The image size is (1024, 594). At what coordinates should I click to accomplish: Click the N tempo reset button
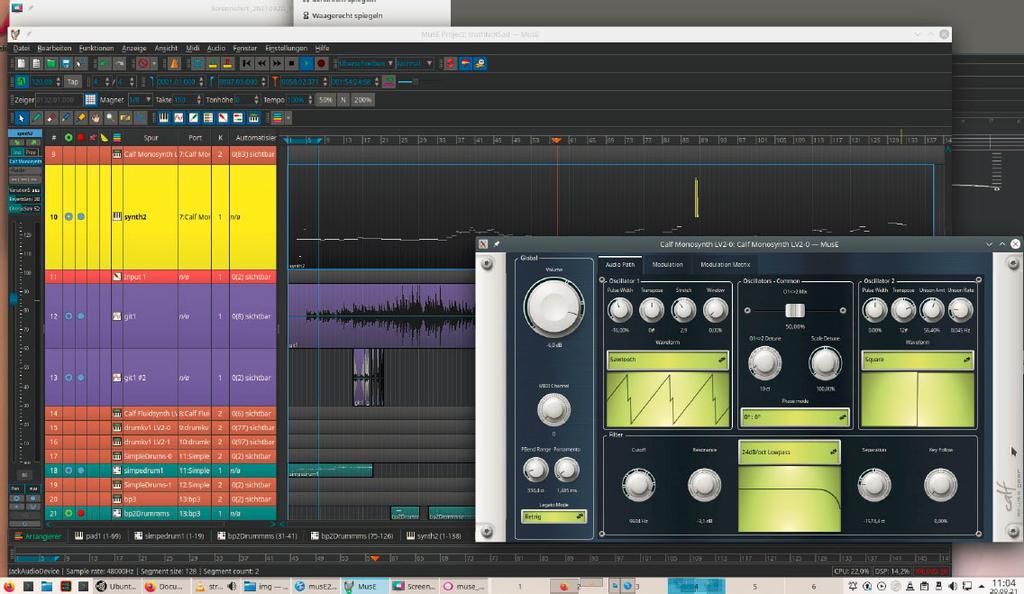(343, 100)
